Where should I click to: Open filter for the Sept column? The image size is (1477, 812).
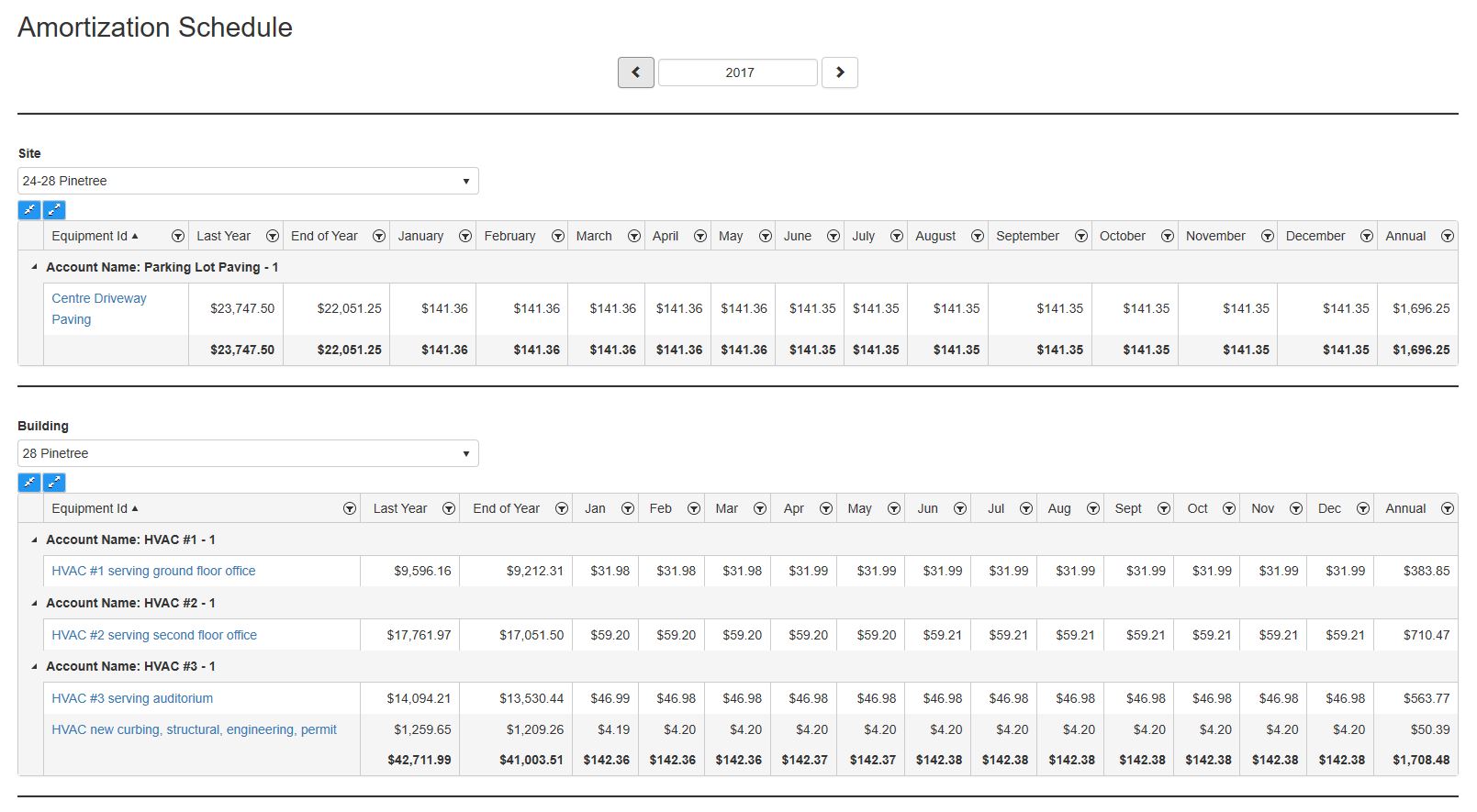click(x=1164, y=508)
